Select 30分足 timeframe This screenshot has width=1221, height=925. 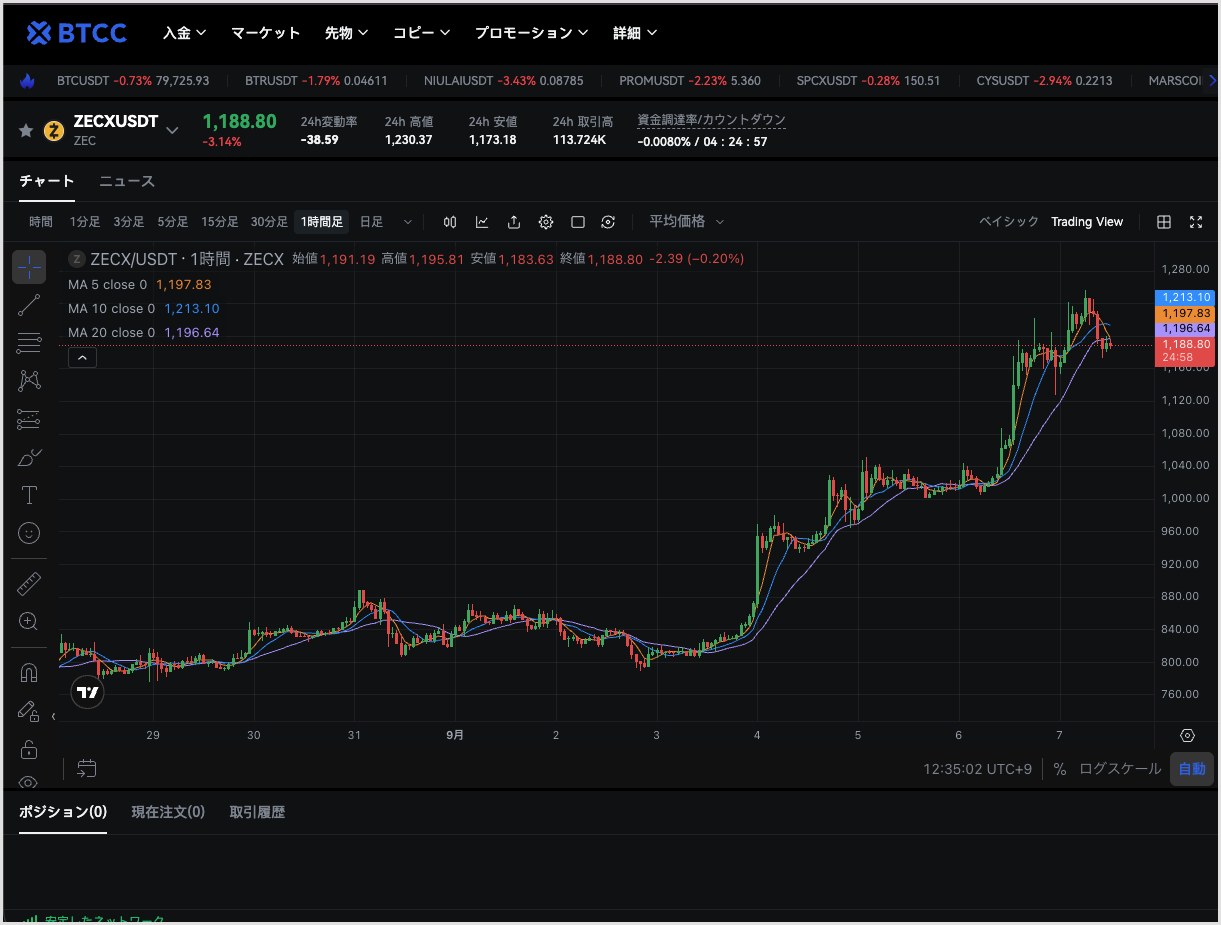(269, 222)
